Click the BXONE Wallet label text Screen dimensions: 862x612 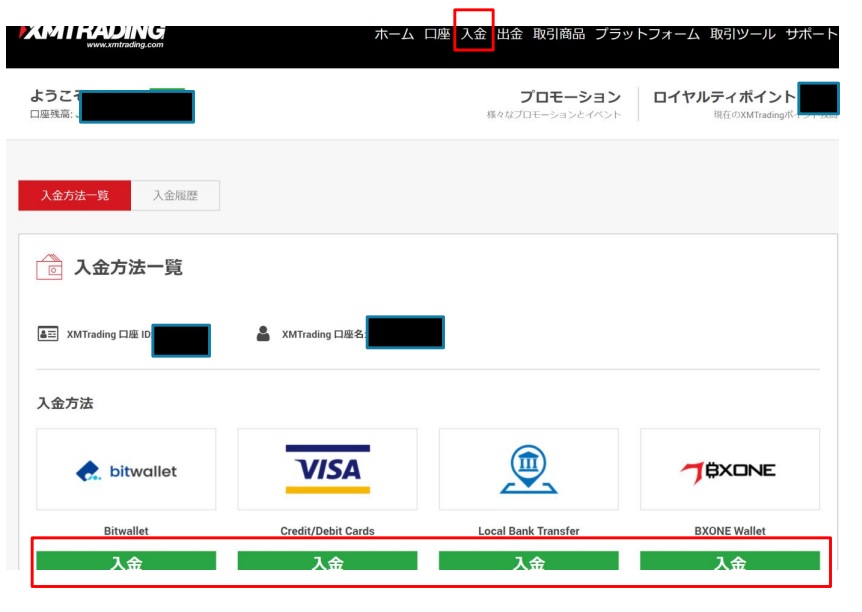tap(730, 531)
